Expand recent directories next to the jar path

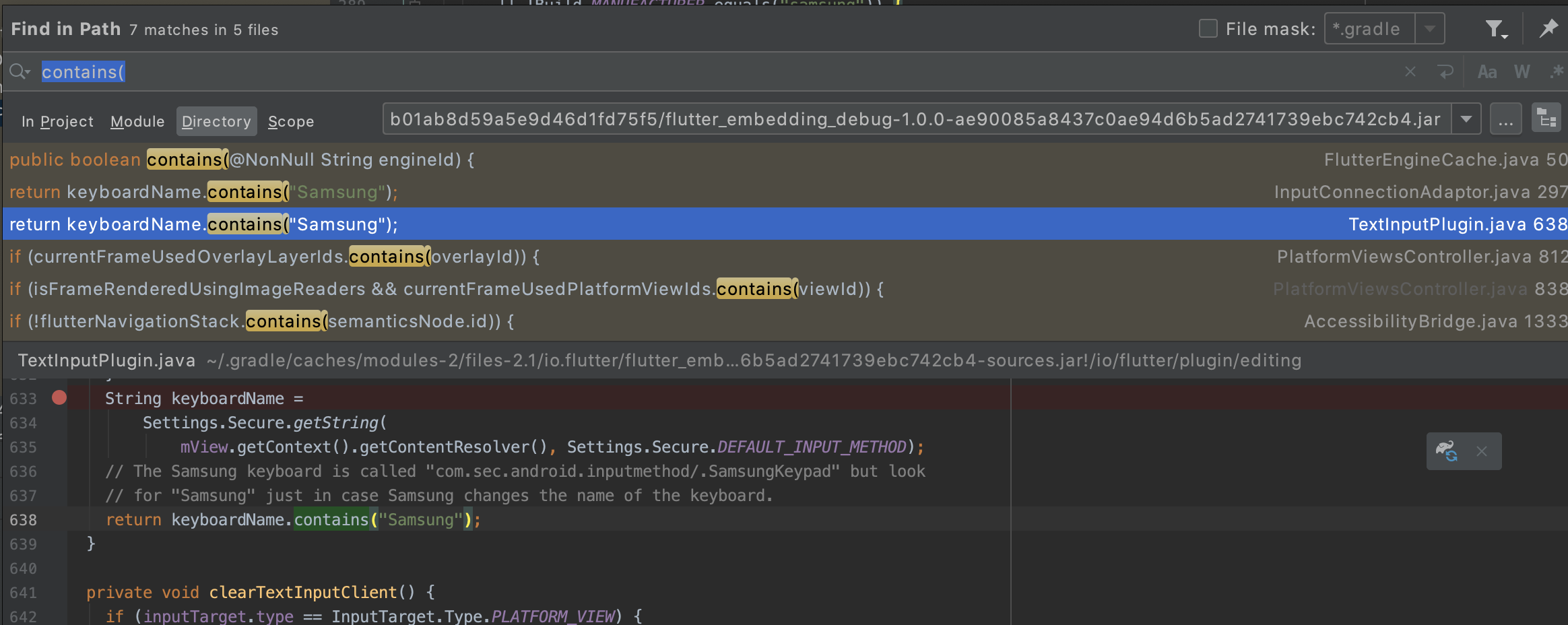[1466, 118]
